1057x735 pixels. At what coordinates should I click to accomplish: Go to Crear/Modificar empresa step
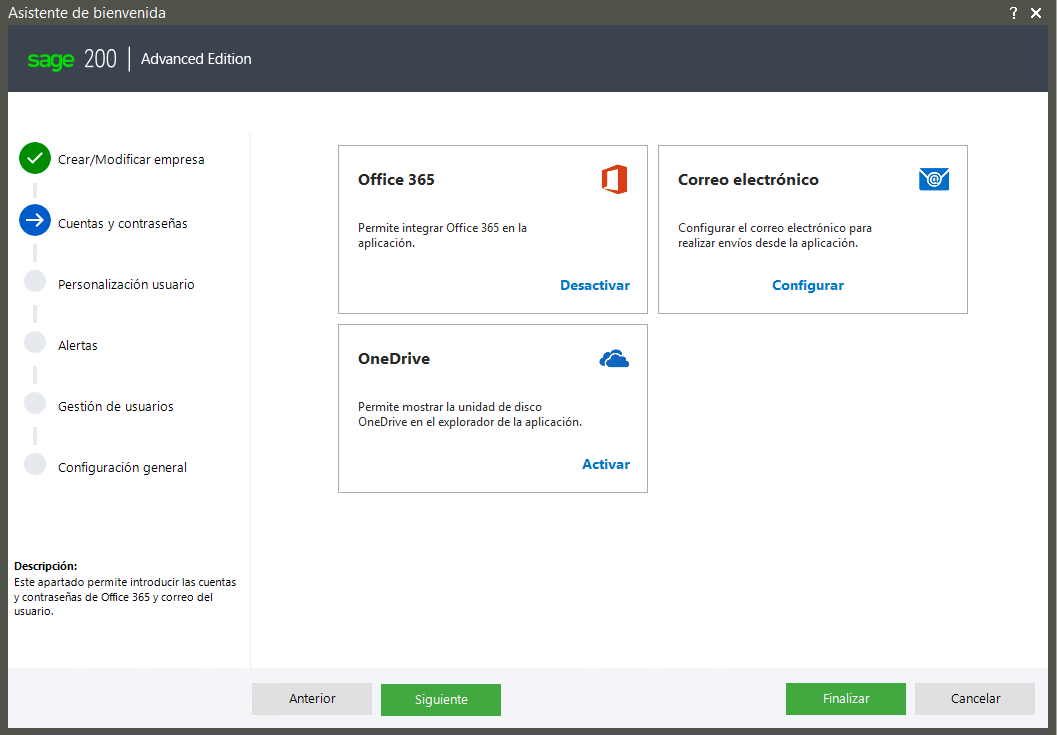pos(131,160)
